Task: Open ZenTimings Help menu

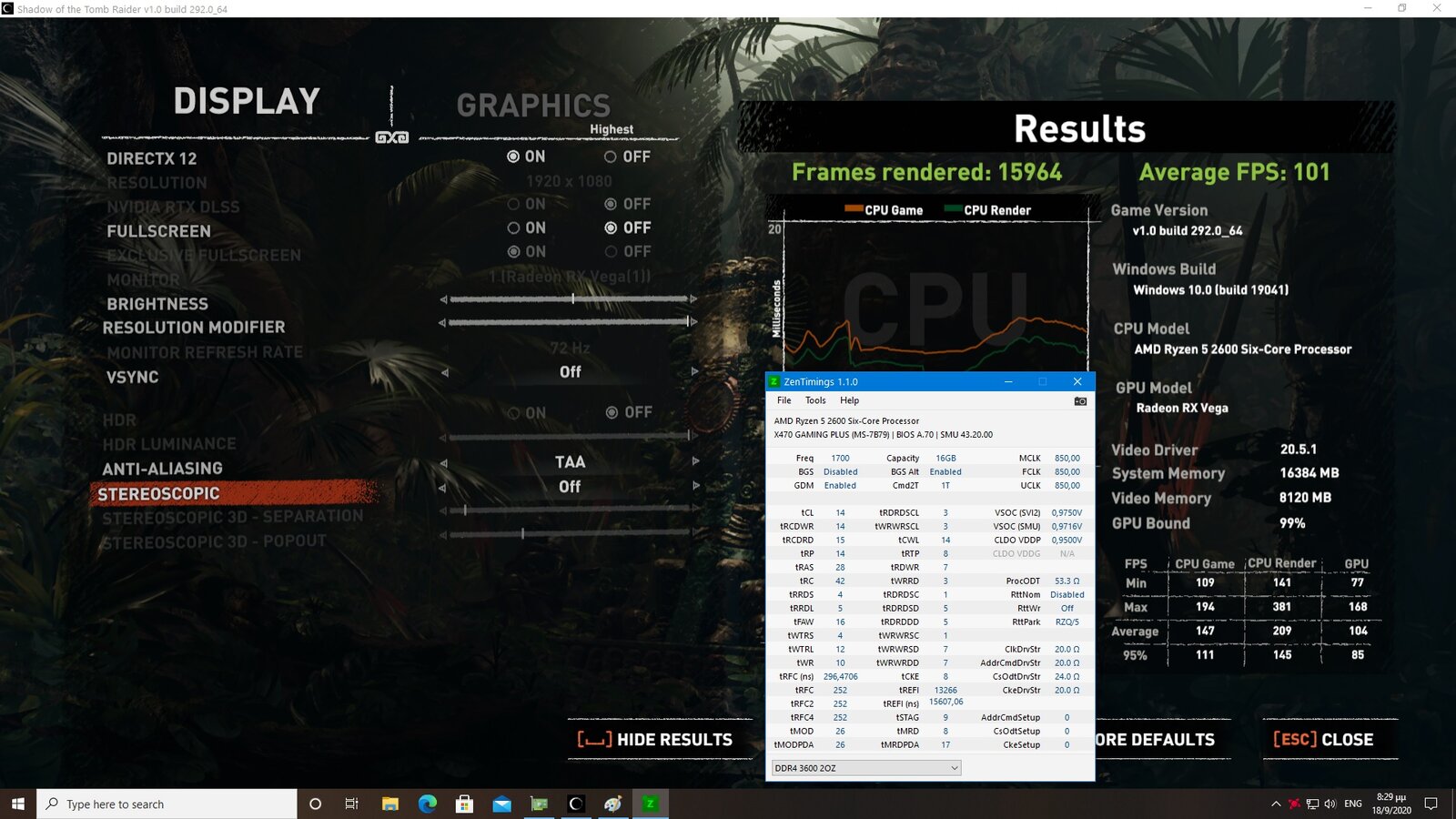Action: pyautogui.click(x=849, y=400)
